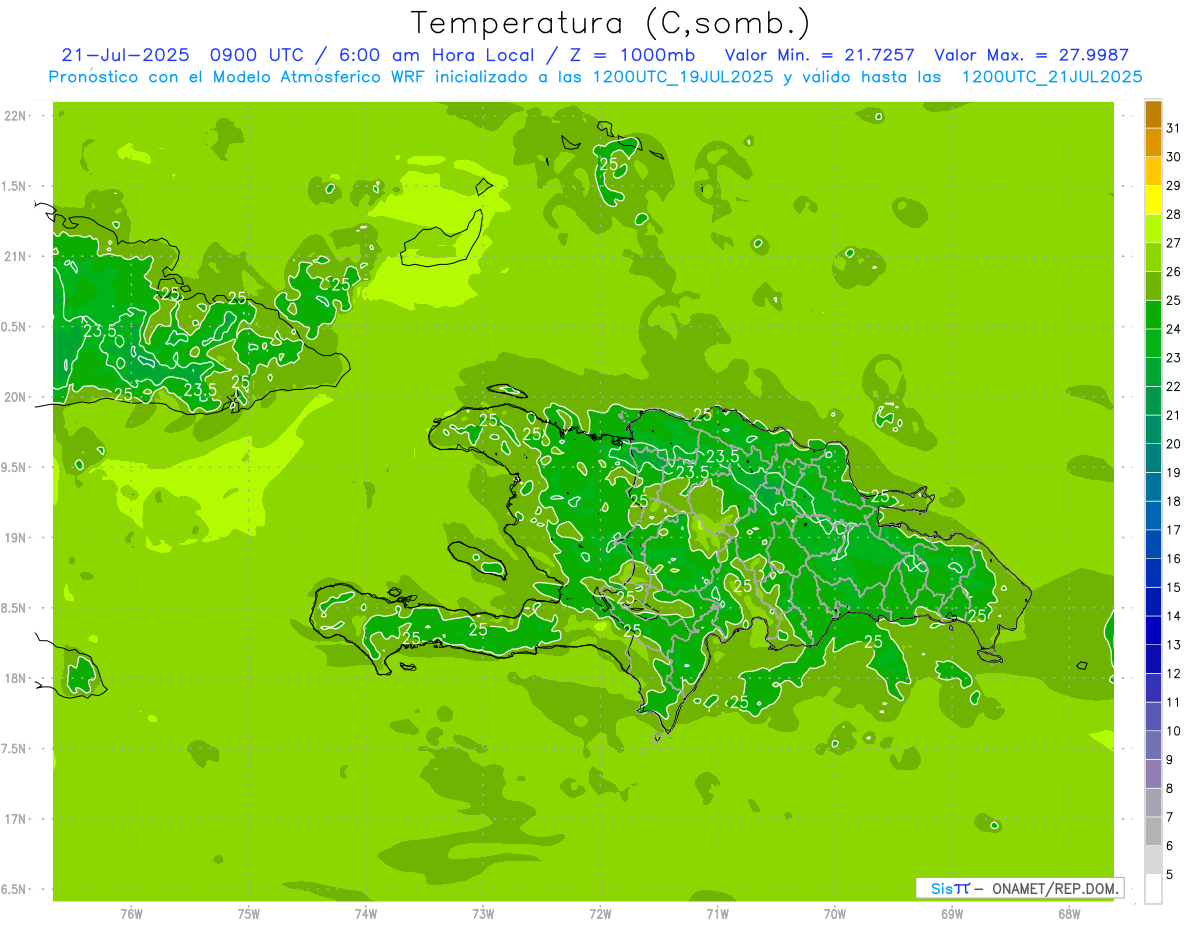This screenshot has height=927, width=1200.
Task: Click the "72W" longitude axis label
Action: (x=601, y=914)
